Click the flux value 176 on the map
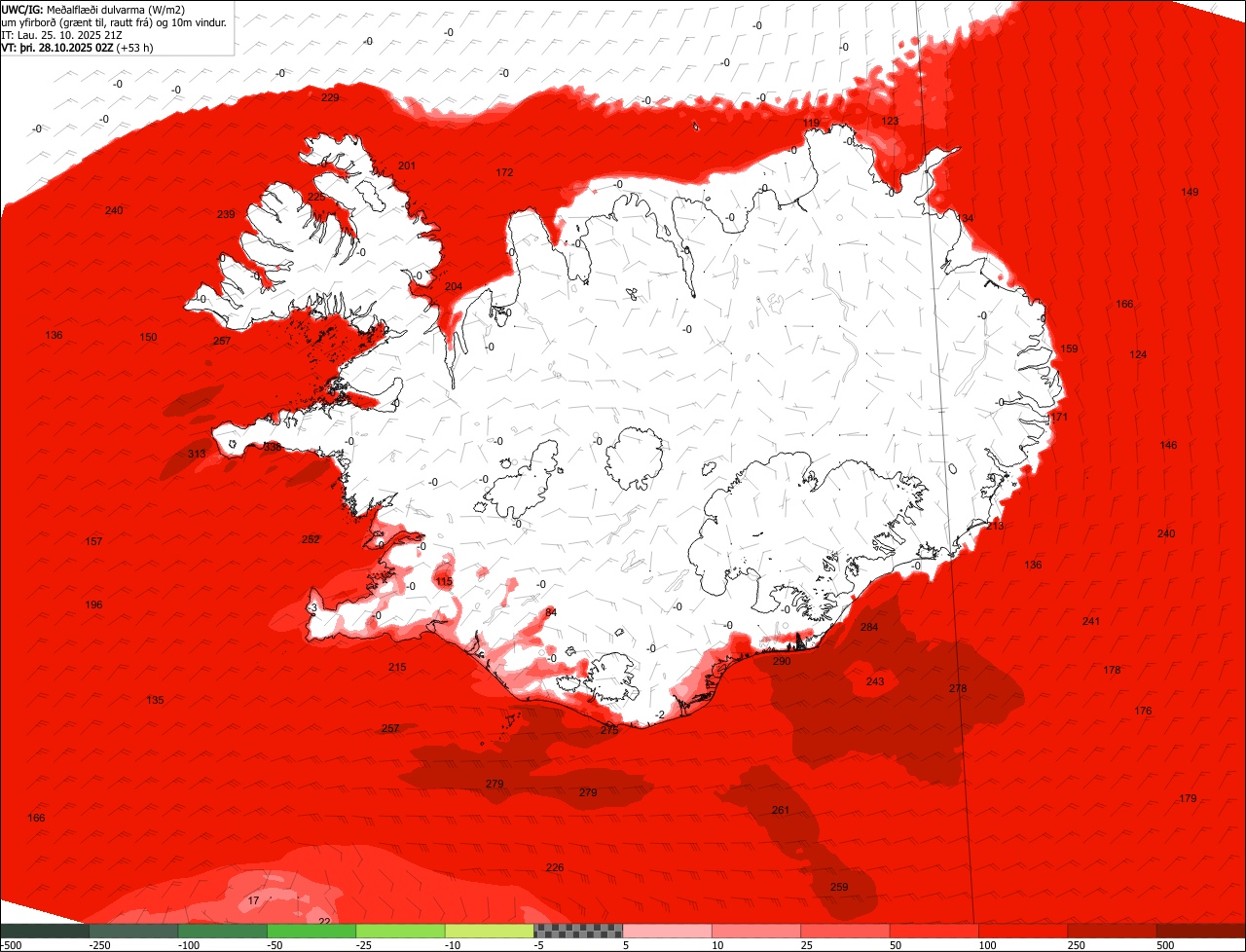1246x952 pixels. [1143, 711]
